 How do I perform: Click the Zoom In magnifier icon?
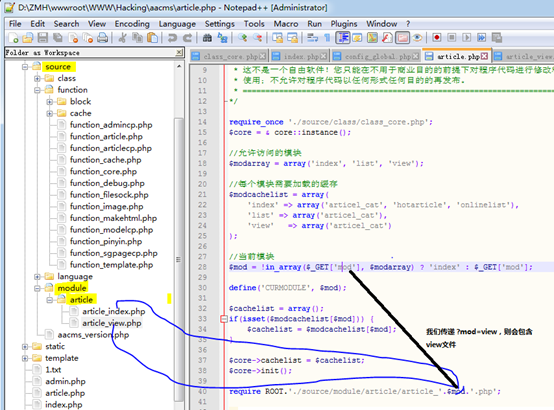pyautogui.click(x=242, y=37)
